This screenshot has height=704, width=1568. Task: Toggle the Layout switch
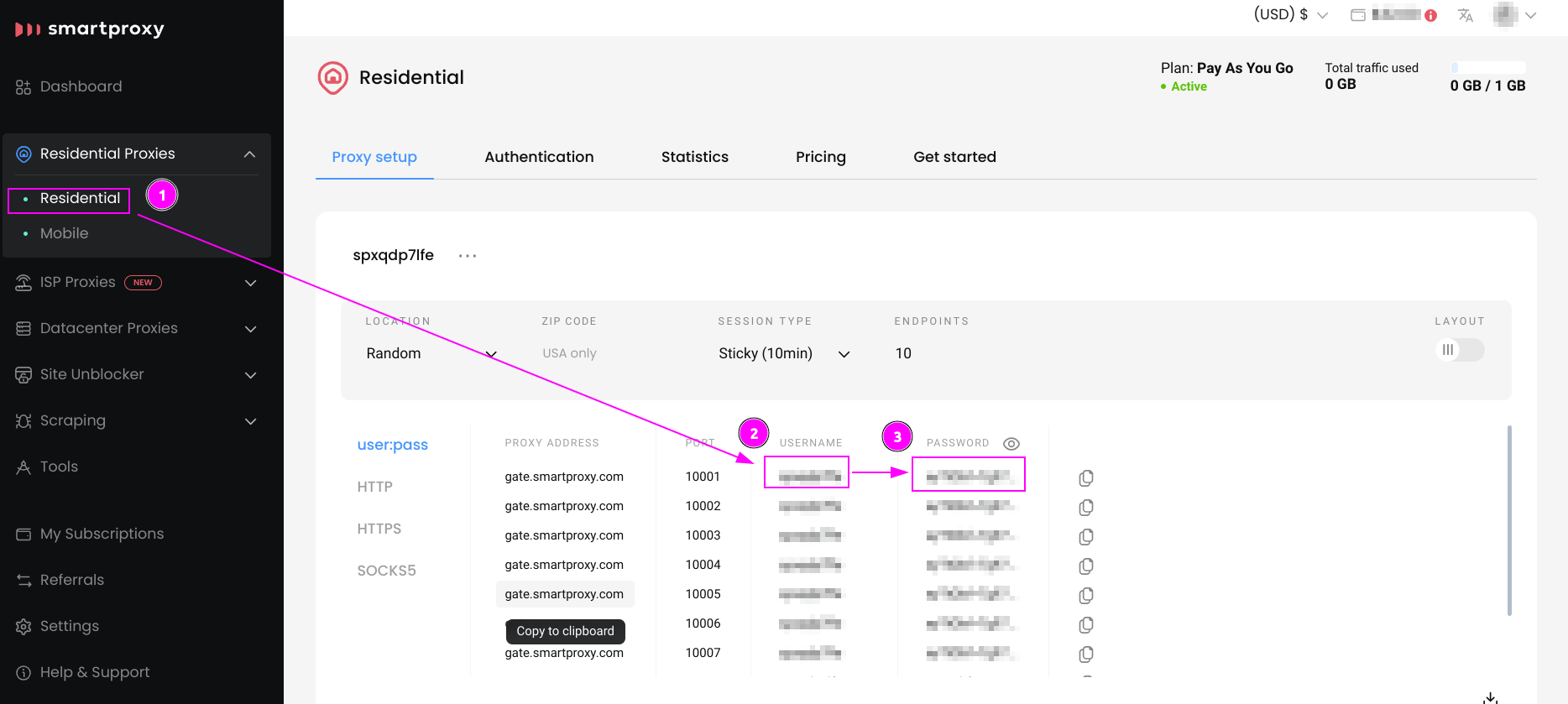pyautogui.click(x=1459, y=350)
